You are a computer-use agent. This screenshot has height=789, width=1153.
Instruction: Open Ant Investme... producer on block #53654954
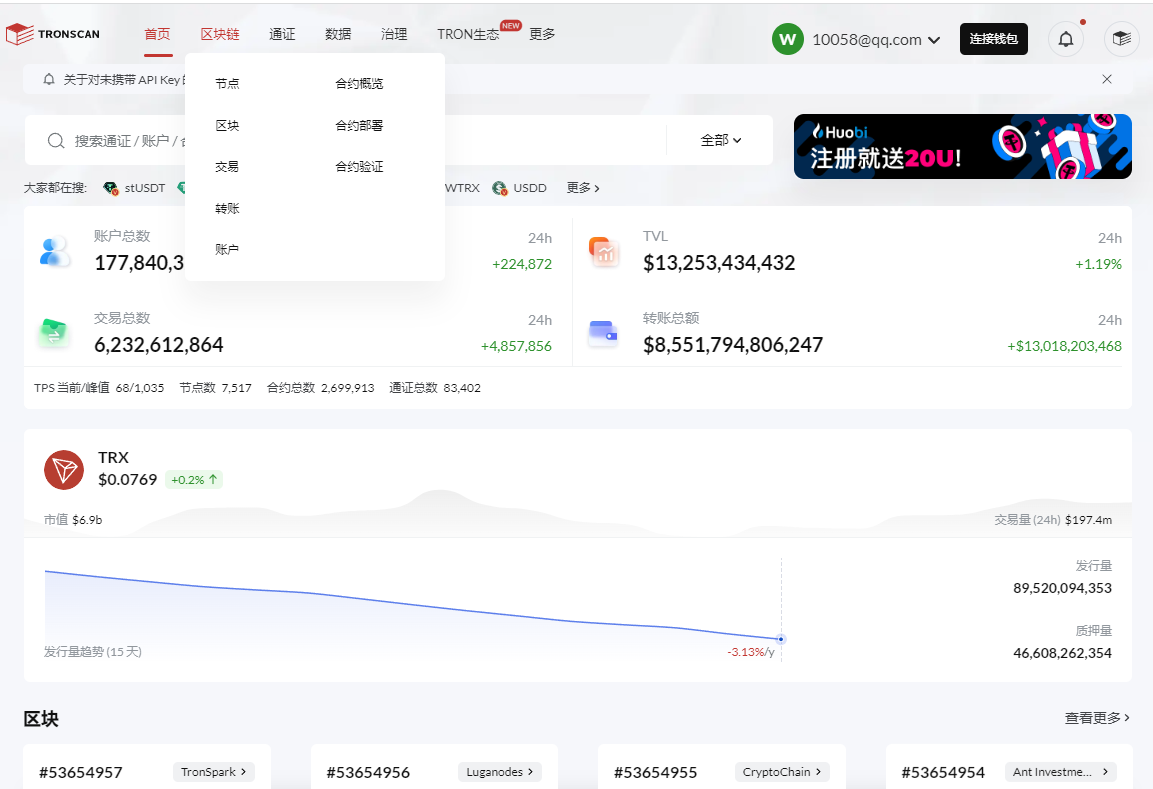tap(1061, 772)
